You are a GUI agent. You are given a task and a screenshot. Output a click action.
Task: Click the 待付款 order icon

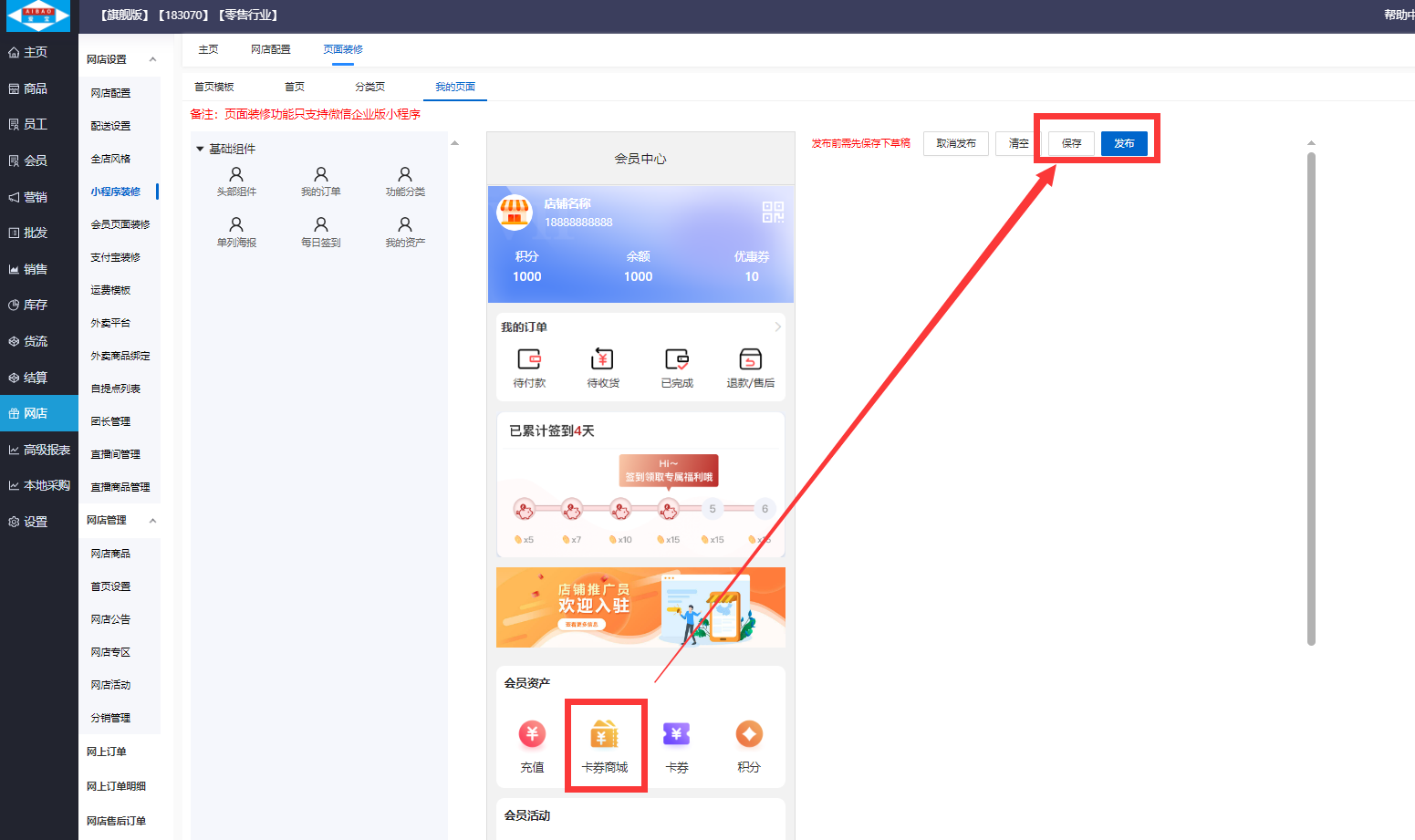529,359
